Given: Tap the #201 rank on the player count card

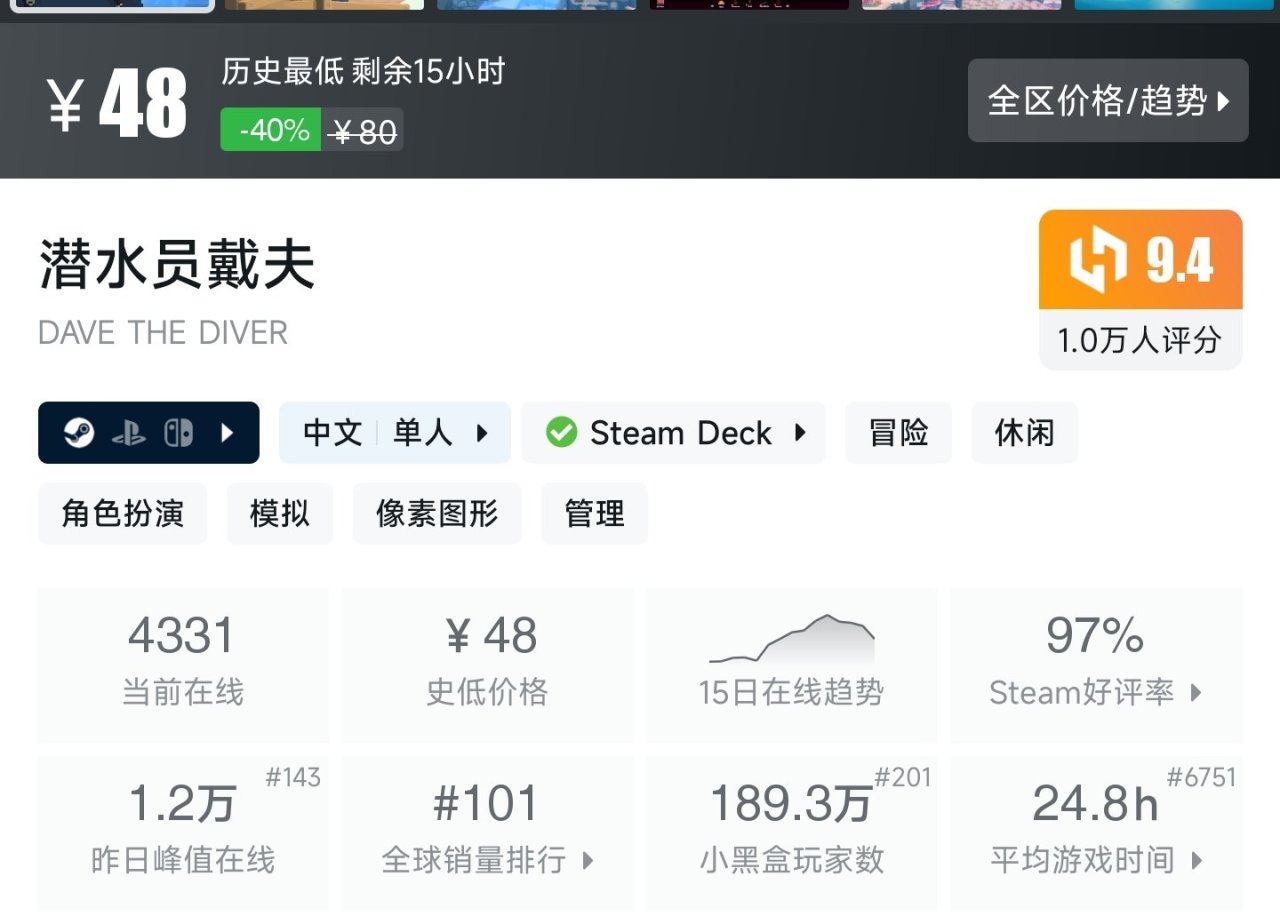Looking at the screenshot, I should coord(903,778).
